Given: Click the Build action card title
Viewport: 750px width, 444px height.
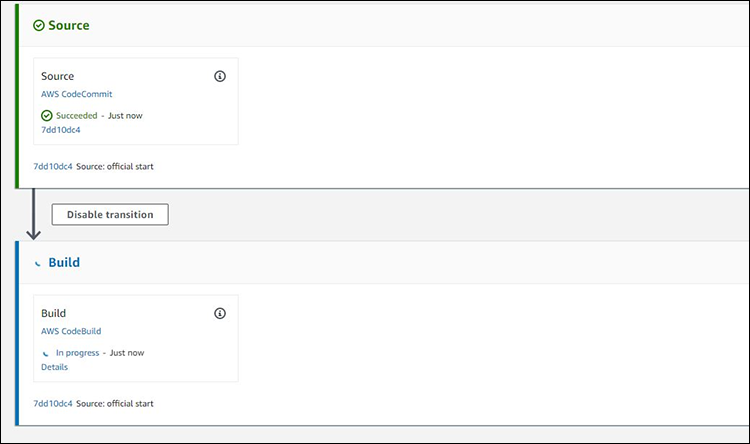Looking at the screenshot, I should (54, 313).
